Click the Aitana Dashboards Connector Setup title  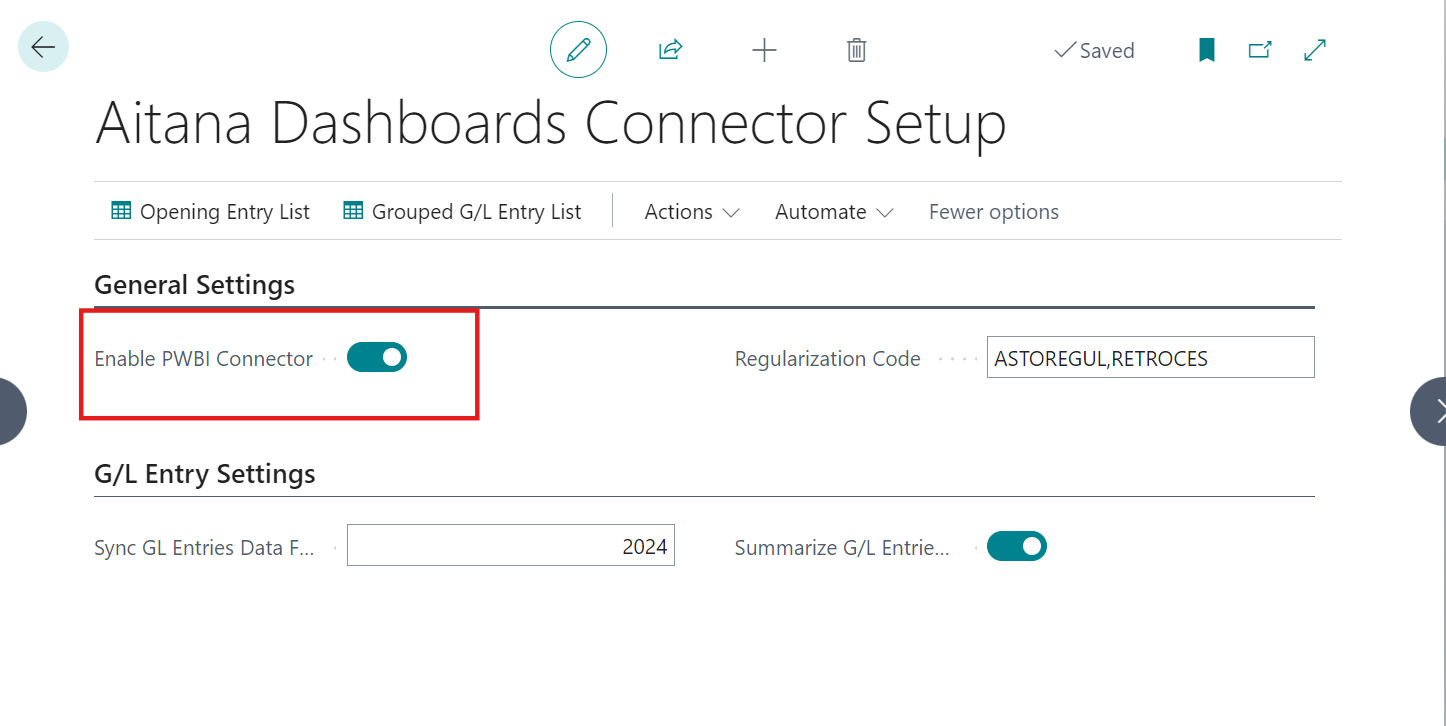(550, 124)
